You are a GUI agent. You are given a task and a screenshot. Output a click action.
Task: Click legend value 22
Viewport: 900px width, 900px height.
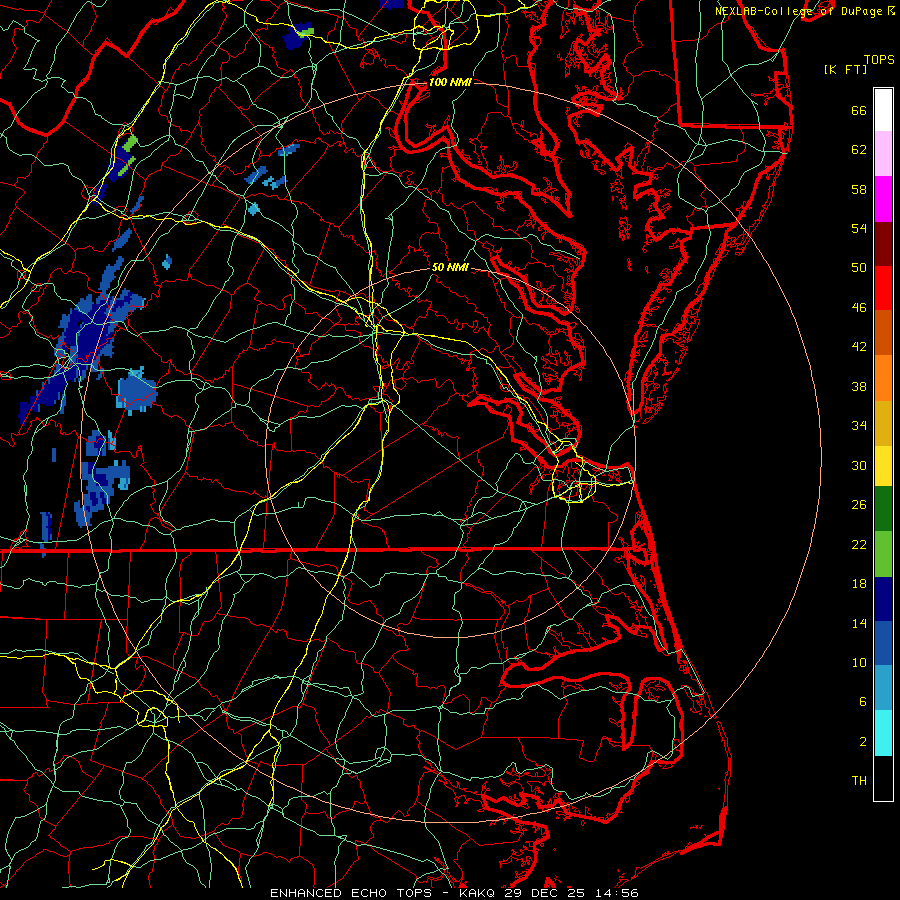859,544
